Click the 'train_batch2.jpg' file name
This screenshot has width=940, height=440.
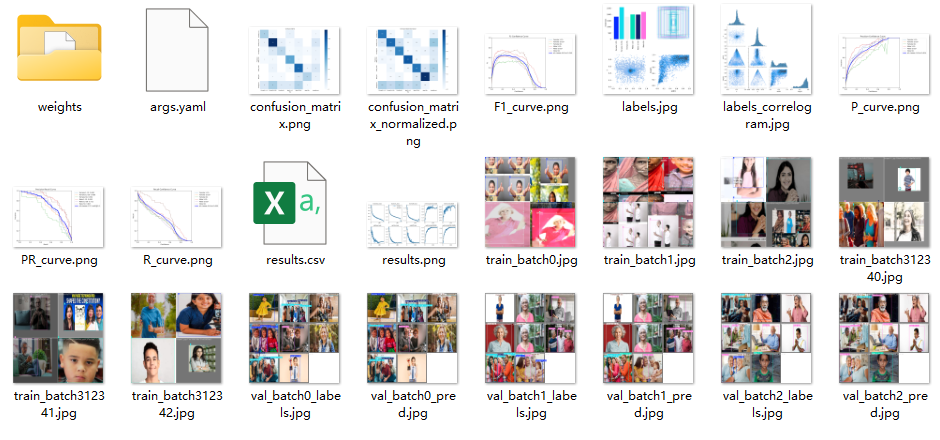[766, 261]
